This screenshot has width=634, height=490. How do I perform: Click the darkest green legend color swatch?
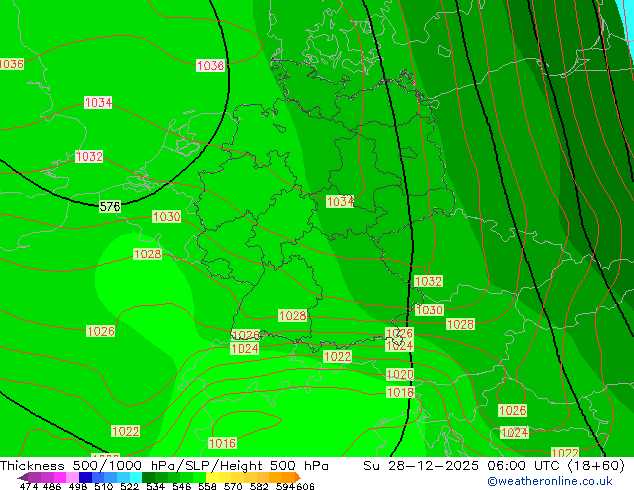coord(148,477)
